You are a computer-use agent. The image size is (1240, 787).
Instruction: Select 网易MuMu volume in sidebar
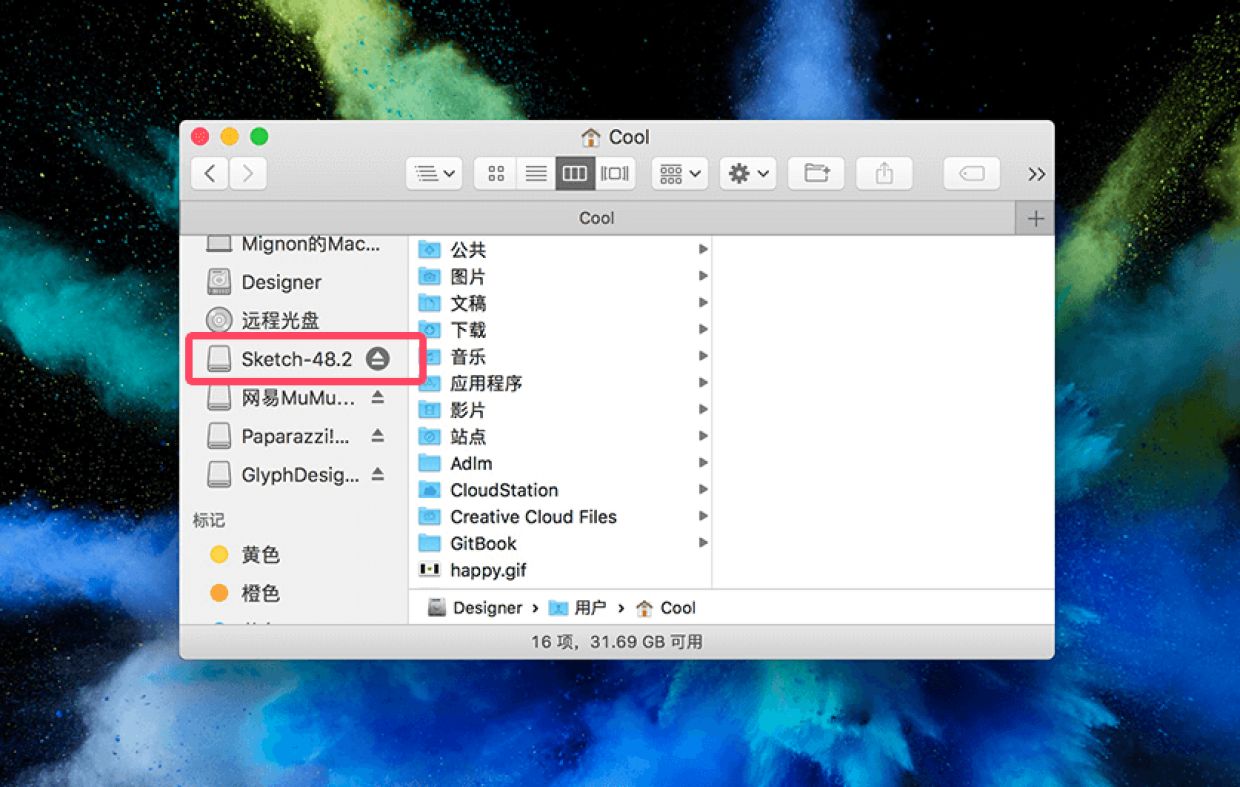coord(293,398)
